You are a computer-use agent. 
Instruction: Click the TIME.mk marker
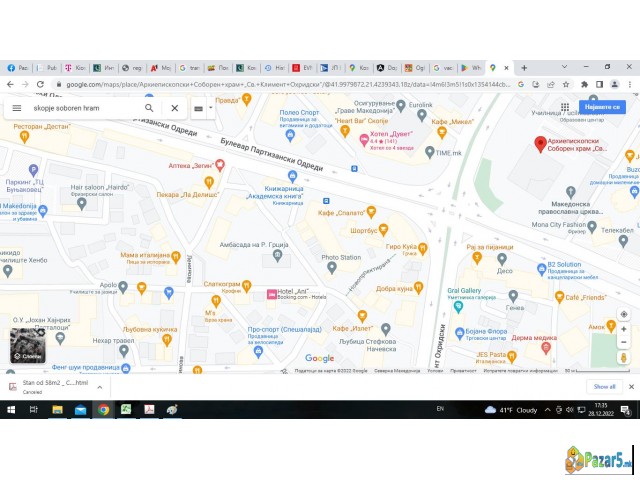429,153
